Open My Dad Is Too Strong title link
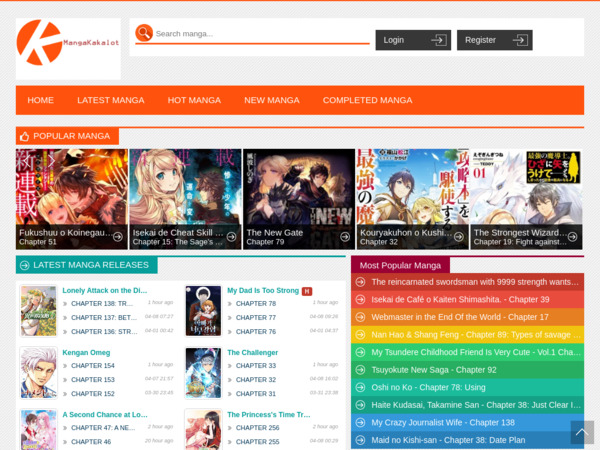The image size is (600, 450). click(x=263, y=290)
